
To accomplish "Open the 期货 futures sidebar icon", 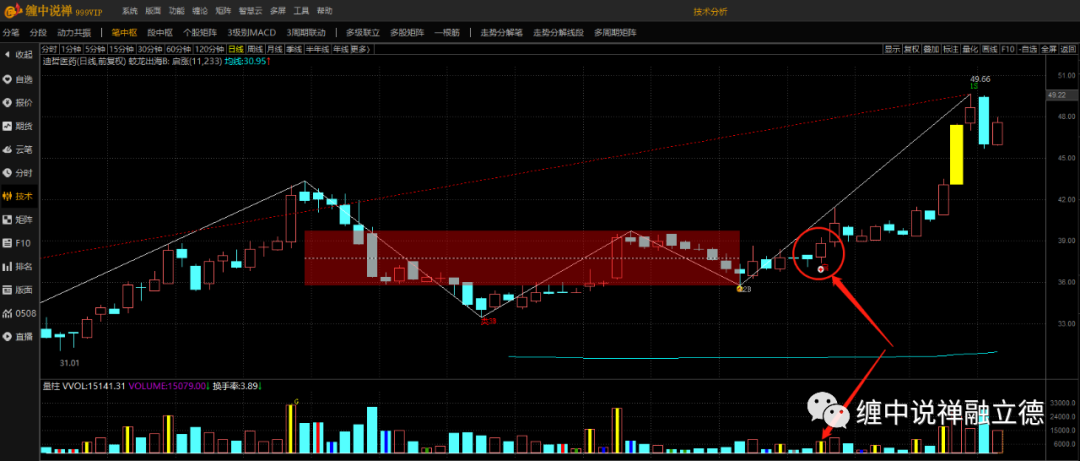I will [x=19, y=126].
